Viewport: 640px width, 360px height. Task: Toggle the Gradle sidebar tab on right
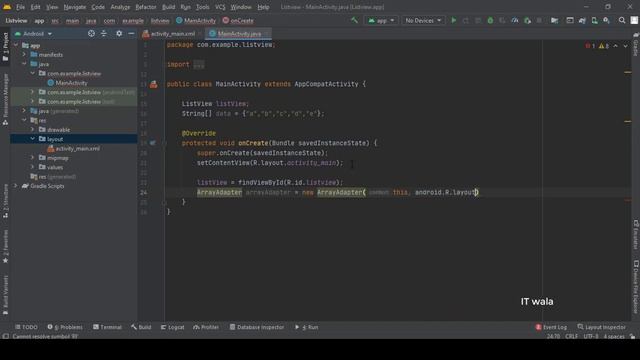[636, 45]
